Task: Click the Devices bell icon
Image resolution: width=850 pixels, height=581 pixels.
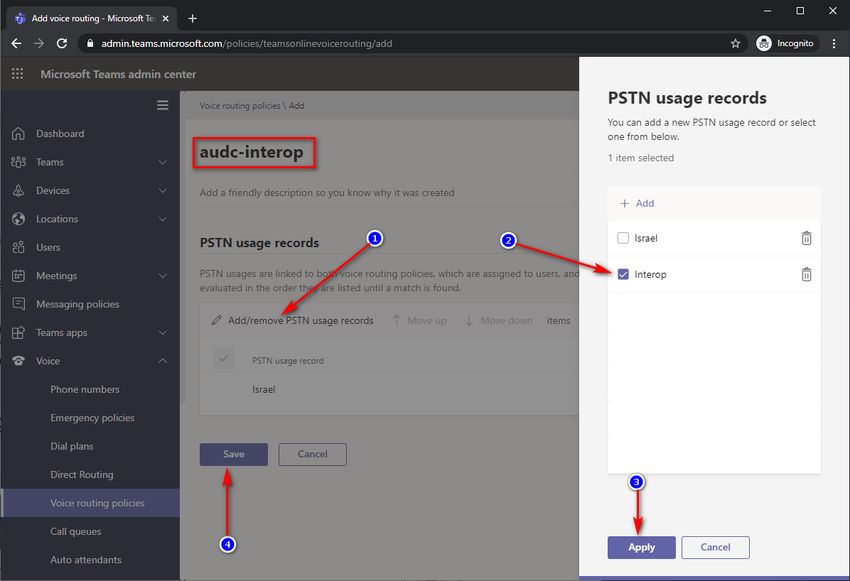Action: pyautogui.click(x=18, y=190)
